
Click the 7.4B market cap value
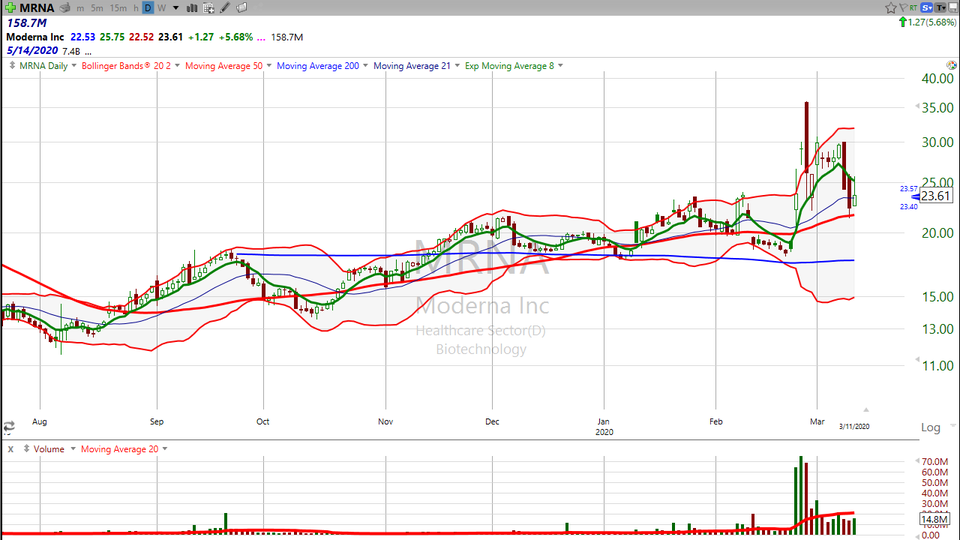(x=71, y=51)
